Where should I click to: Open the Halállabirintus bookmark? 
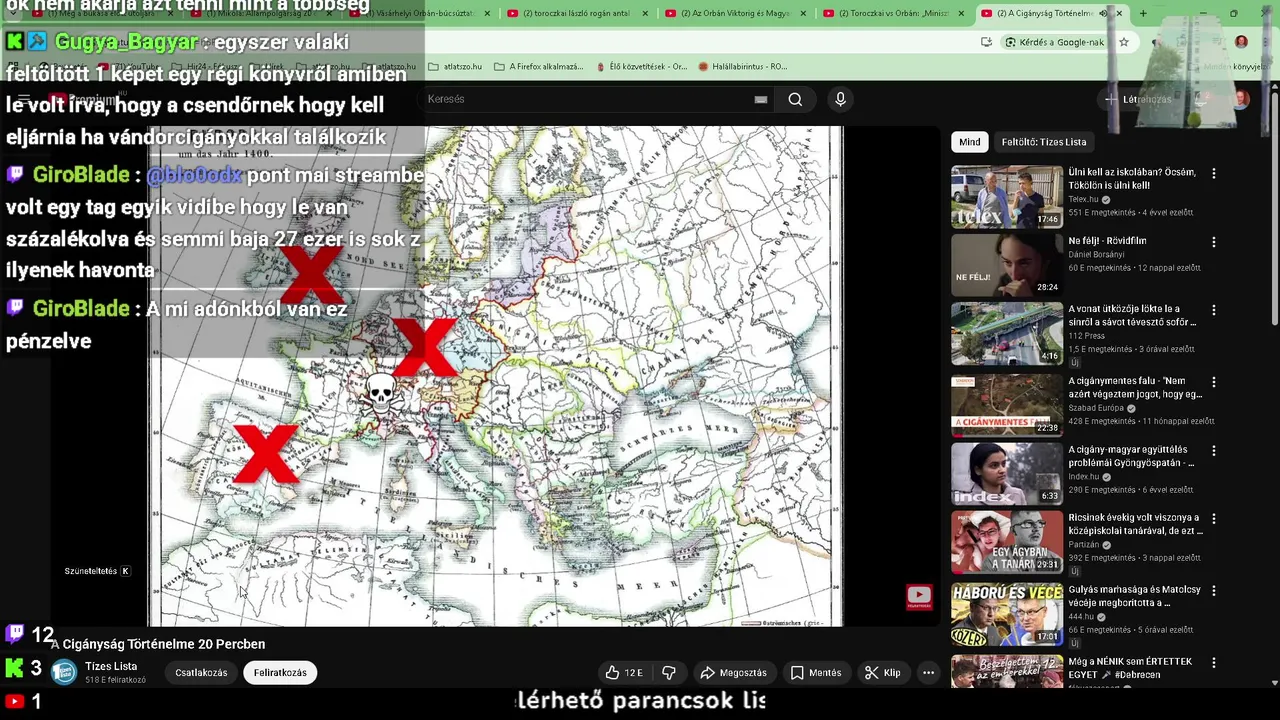pos(742,66)
